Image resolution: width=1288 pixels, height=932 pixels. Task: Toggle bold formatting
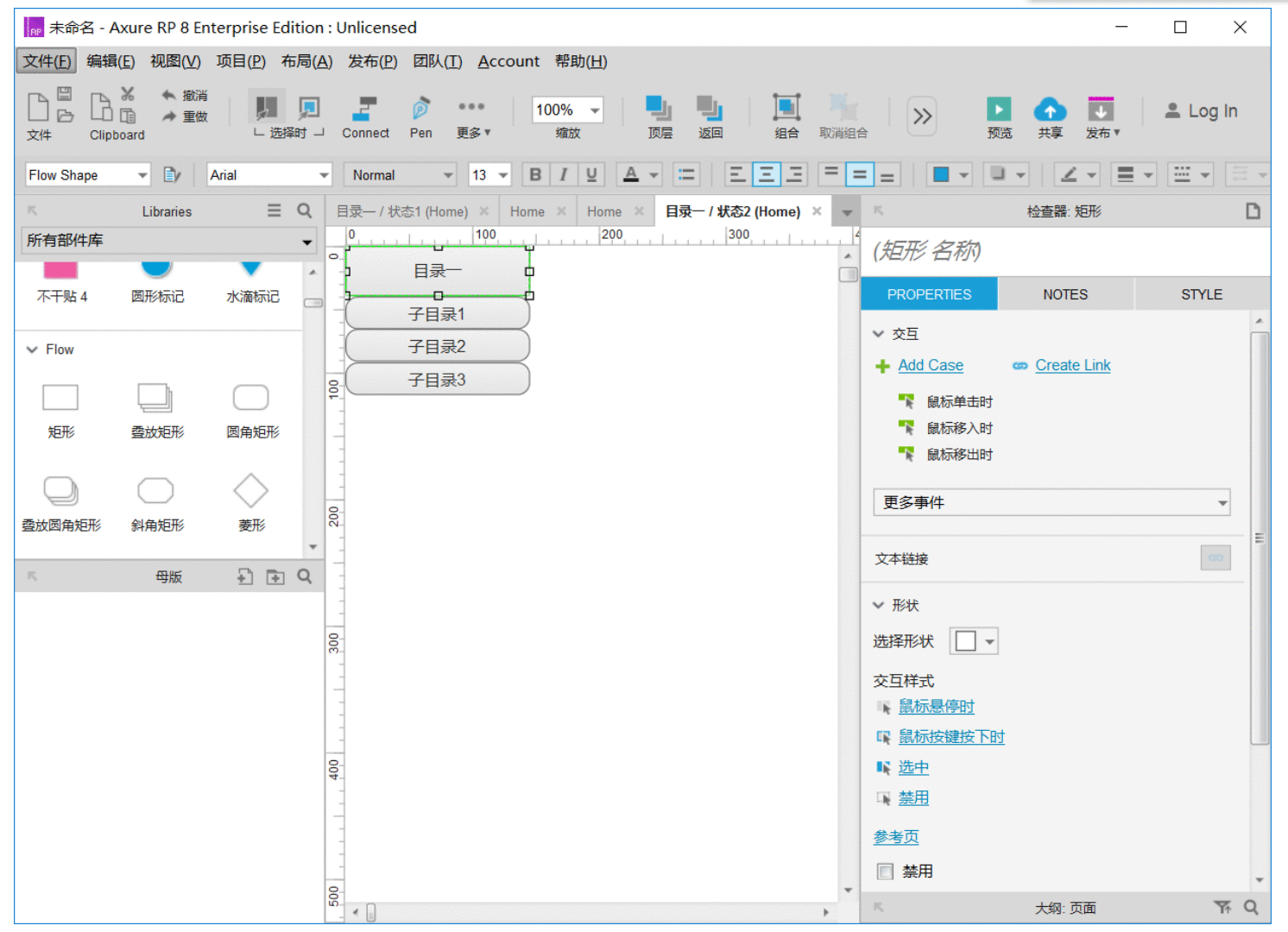[535, 174]
